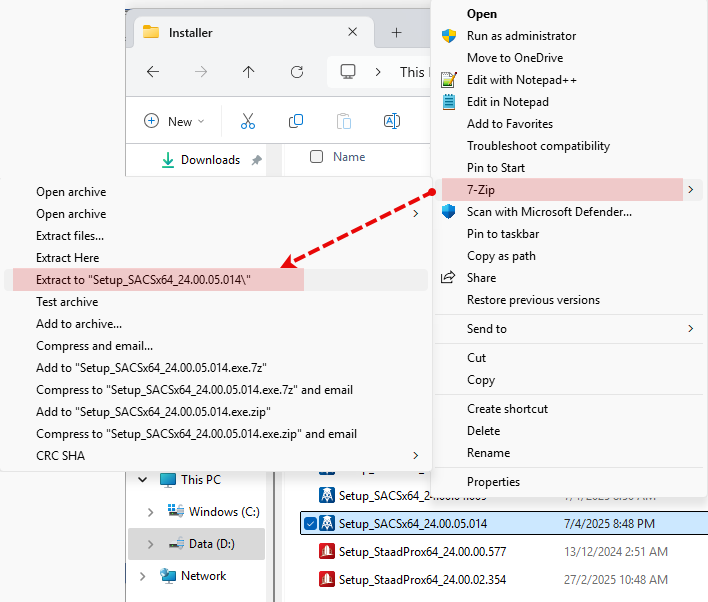Expand the CRC SHA submenu arrow

416,456
